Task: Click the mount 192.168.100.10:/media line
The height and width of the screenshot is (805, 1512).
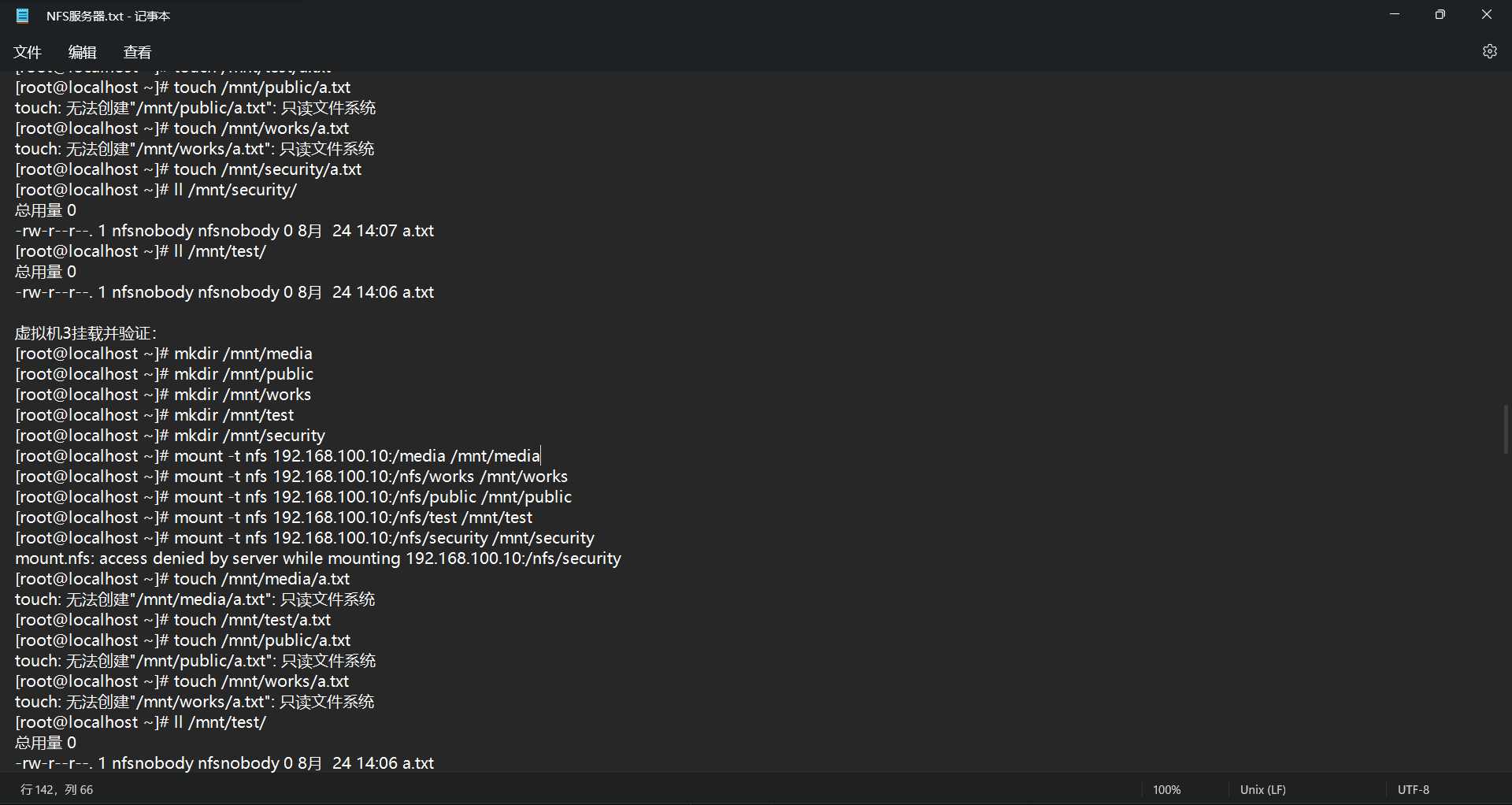Action: point(278,456)
